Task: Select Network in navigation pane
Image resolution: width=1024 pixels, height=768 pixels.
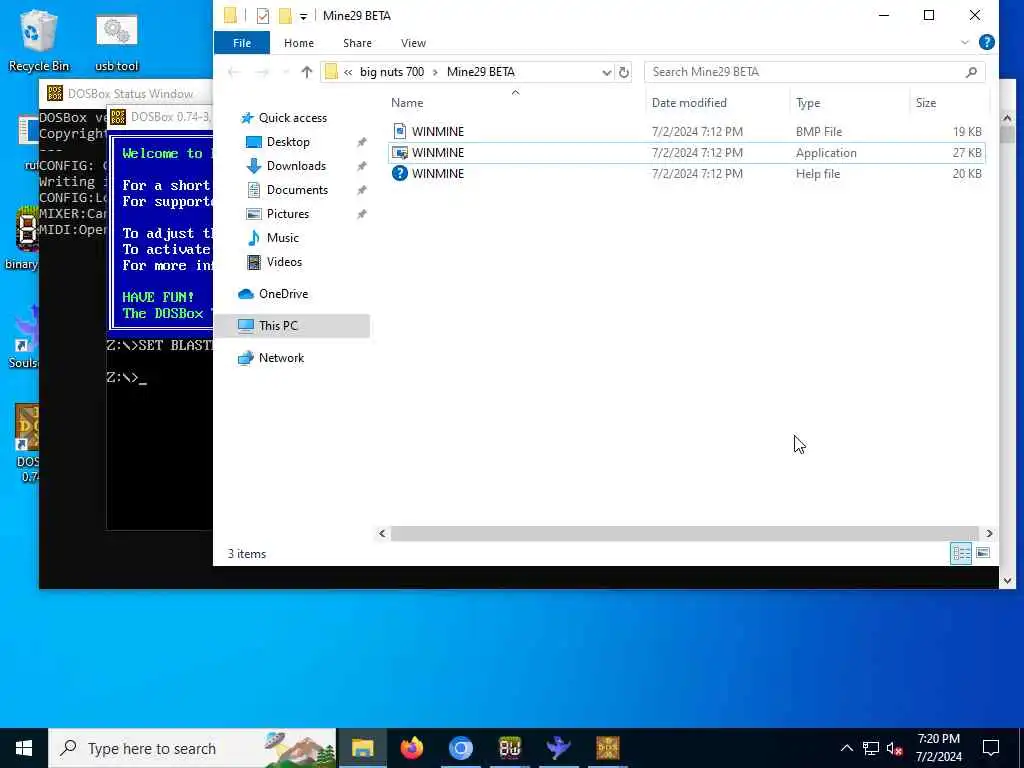Action: click(281, 358)
